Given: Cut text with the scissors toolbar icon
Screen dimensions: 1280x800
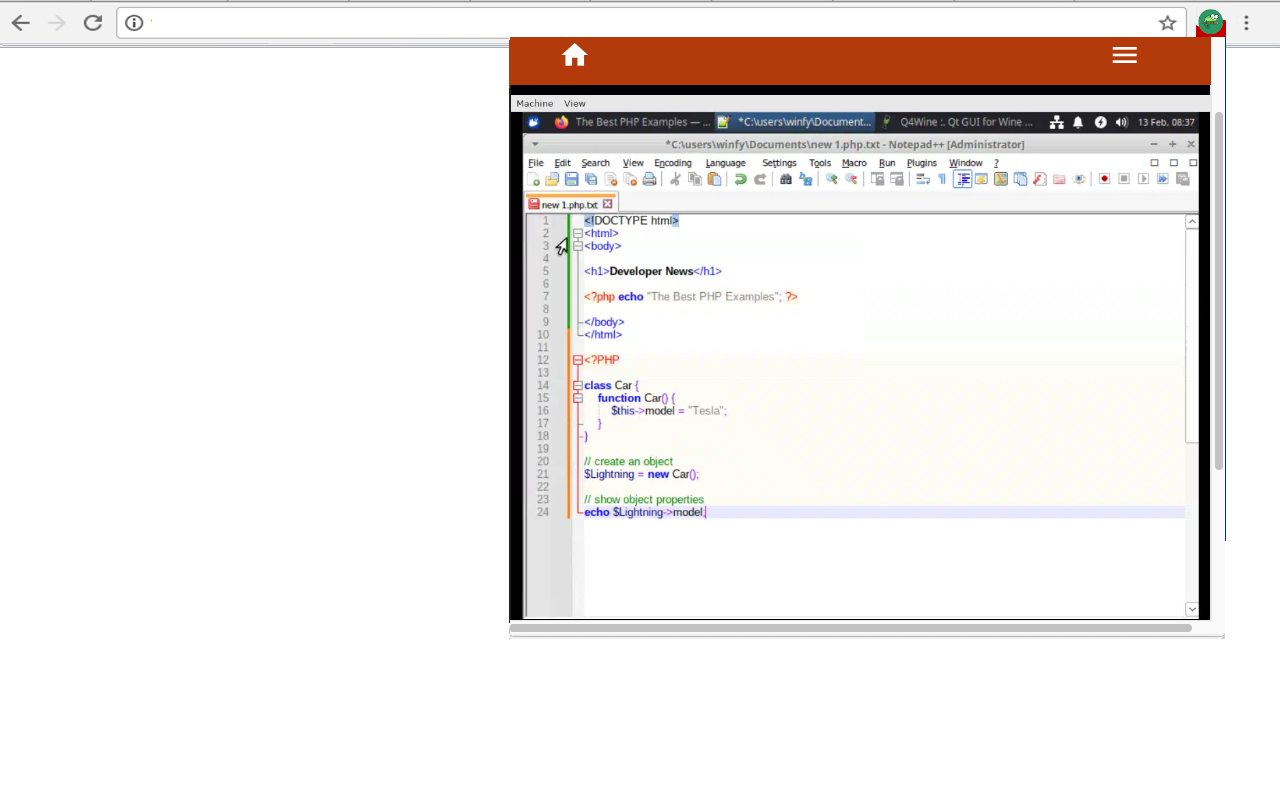Looking at the screenshot, I should (675, 179).
